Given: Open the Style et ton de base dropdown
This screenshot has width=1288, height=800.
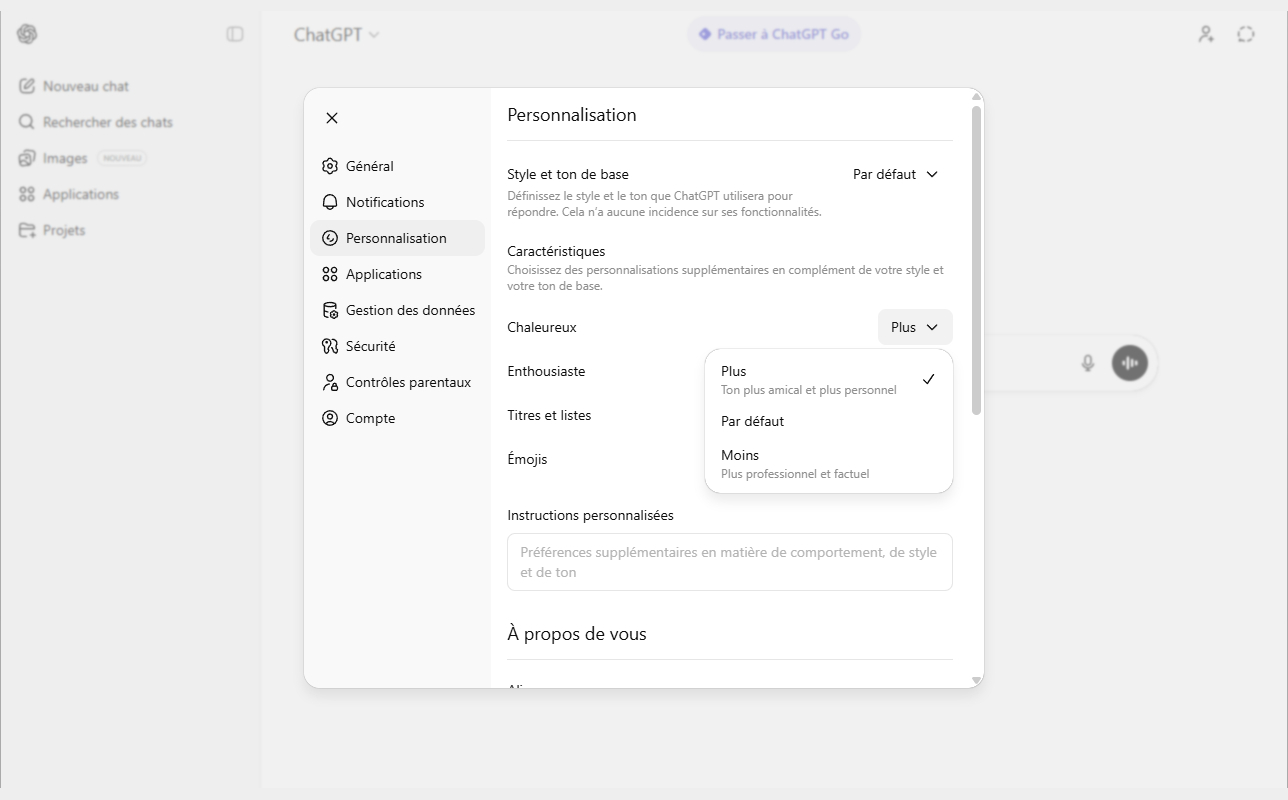Looking at the screenshot, I should click(x=894, y=174).
